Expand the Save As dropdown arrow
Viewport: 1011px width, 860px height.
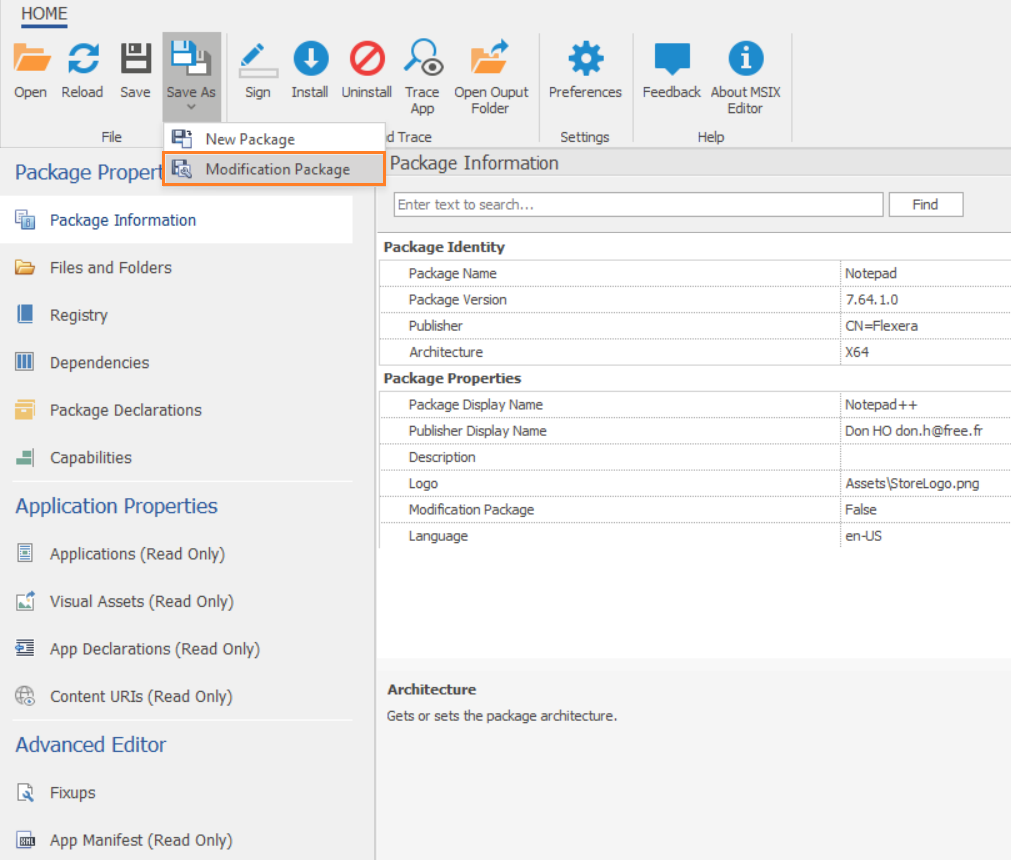(x=191, y=108)
